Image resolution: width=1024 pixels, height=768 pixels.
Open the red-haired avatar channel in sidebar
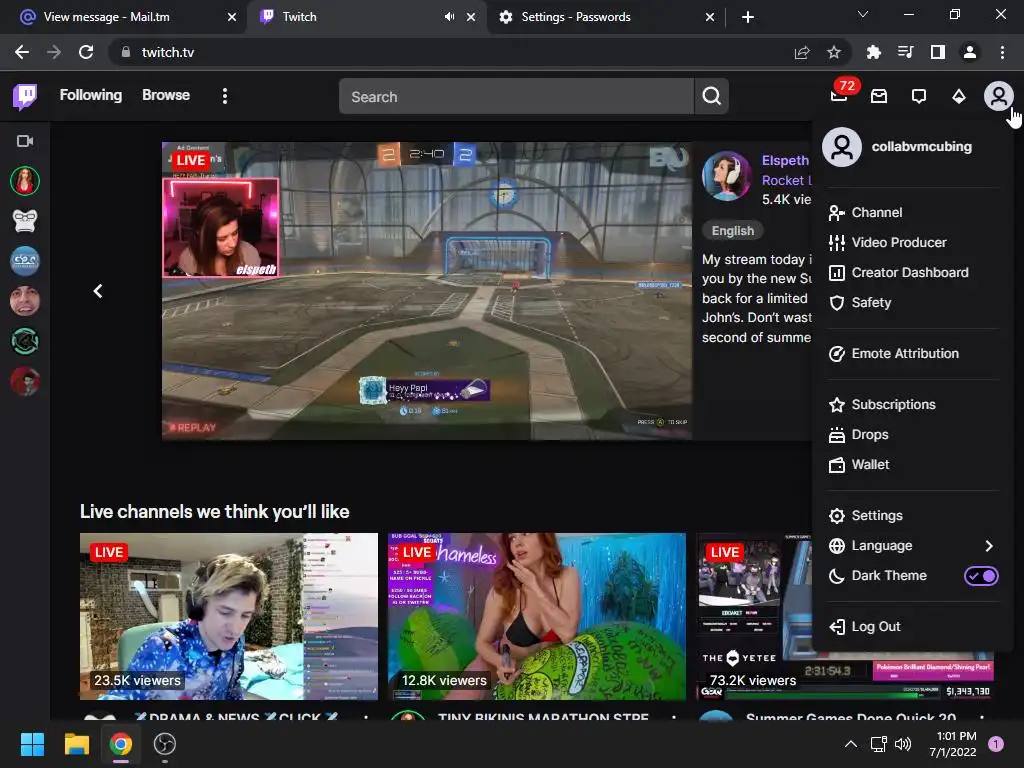tap(25, 381)
